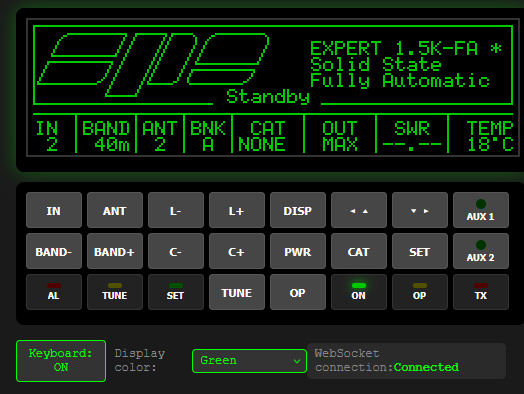The height and width of the screenshot is (394, 524).
Task: Click the TX transmit indicator
Action: pos(481,292)
